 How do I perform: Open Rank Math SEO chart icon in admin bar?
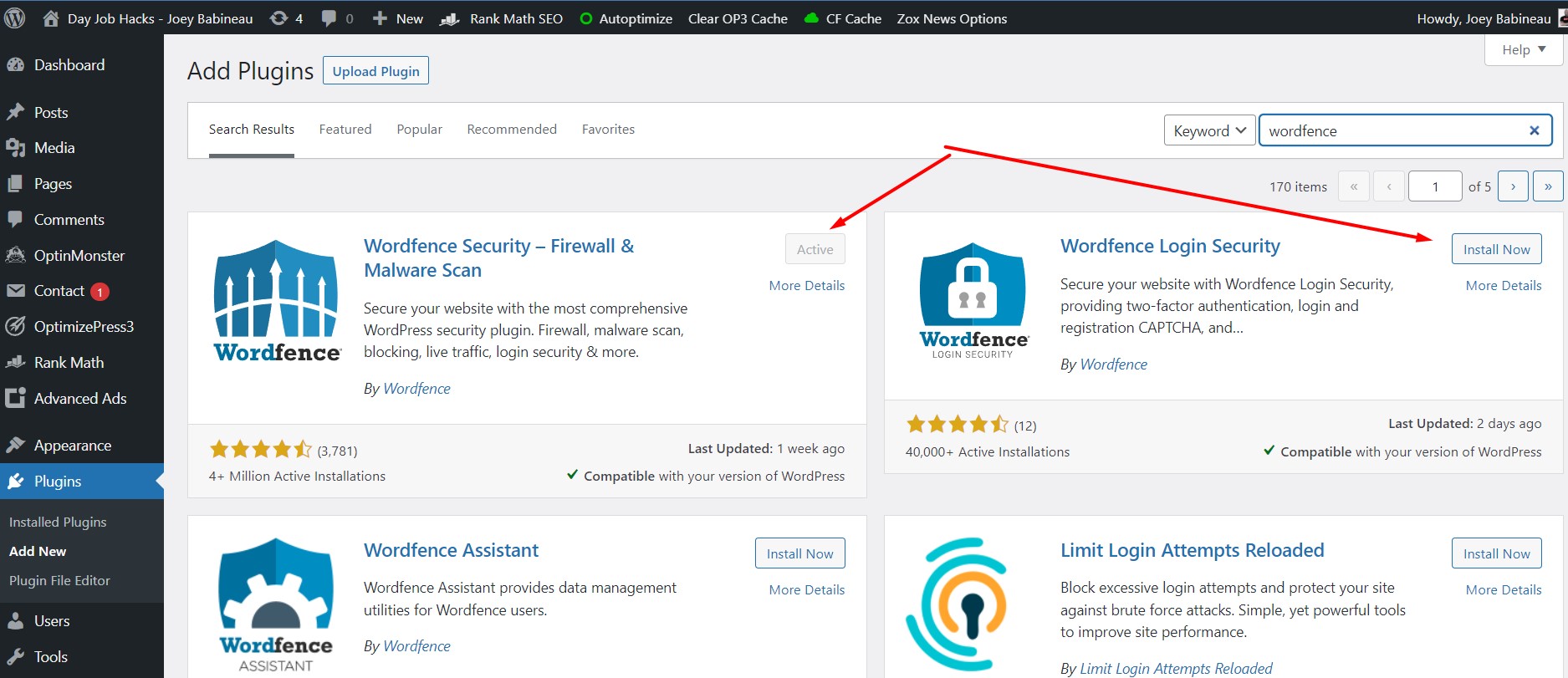[450, 18]
